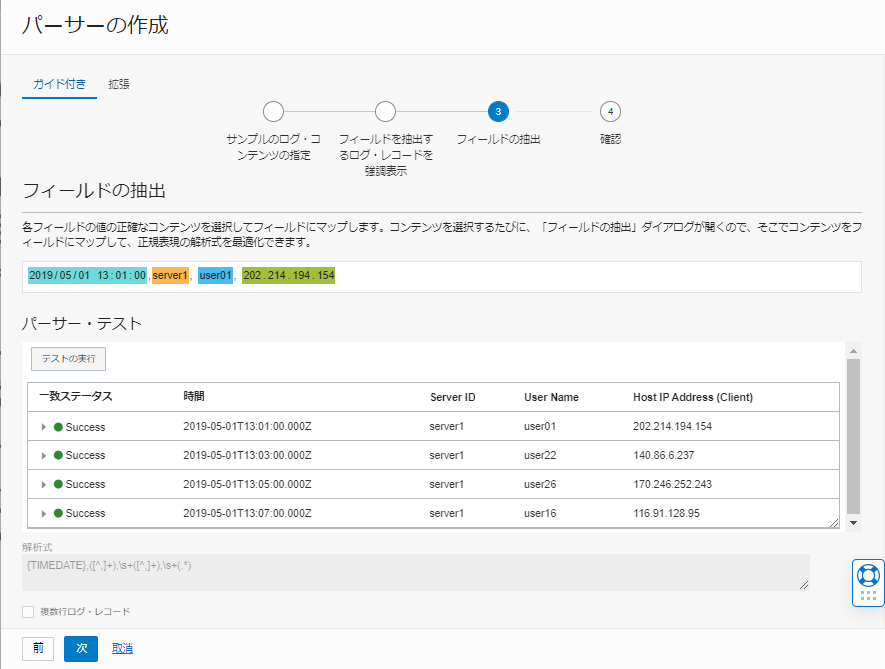Screen dimensions: 885x669
Task: Click step 2 circle in wizard
Action: [385, 111]
